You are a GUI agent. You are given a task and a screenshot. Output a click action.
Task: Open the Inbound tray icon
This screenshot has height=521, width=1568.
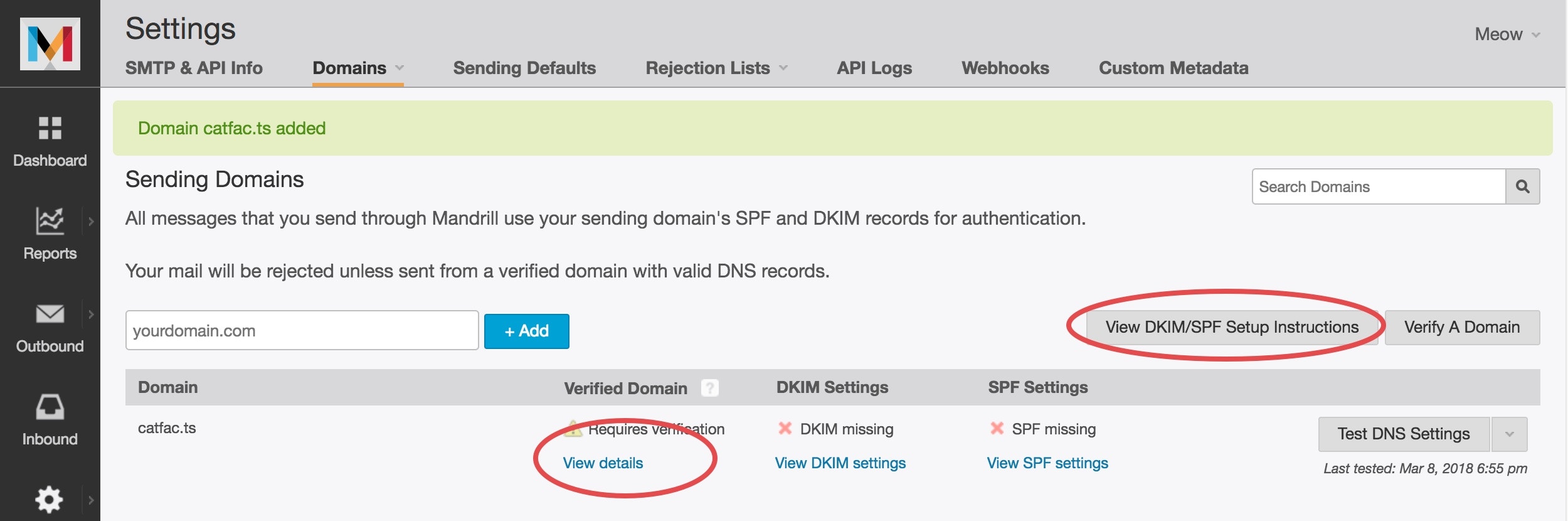coord(50,407)
